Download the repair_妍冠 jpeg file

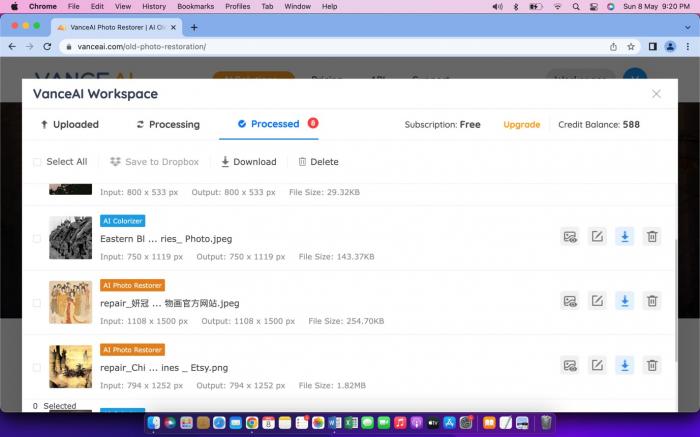click(625, 301)
